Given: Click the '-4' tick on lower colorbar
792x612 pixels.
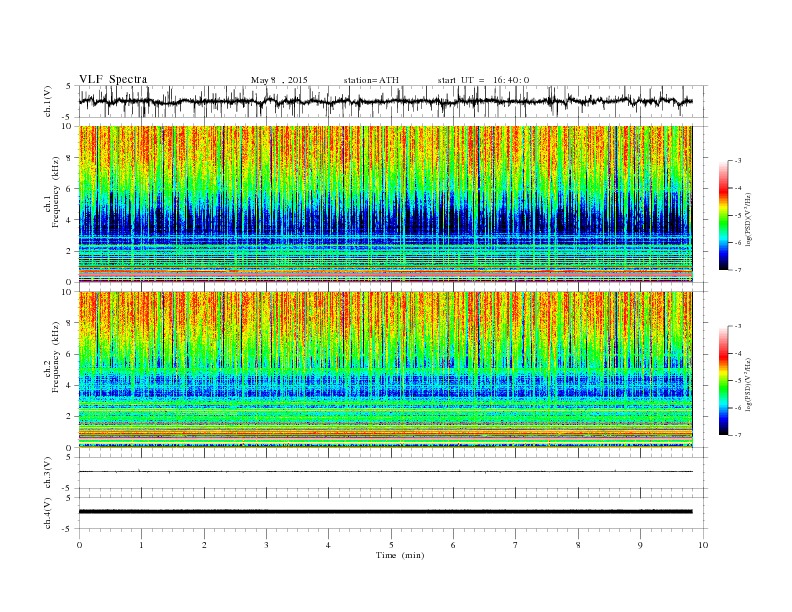Looking at the screenshot, I should (737, 353).
